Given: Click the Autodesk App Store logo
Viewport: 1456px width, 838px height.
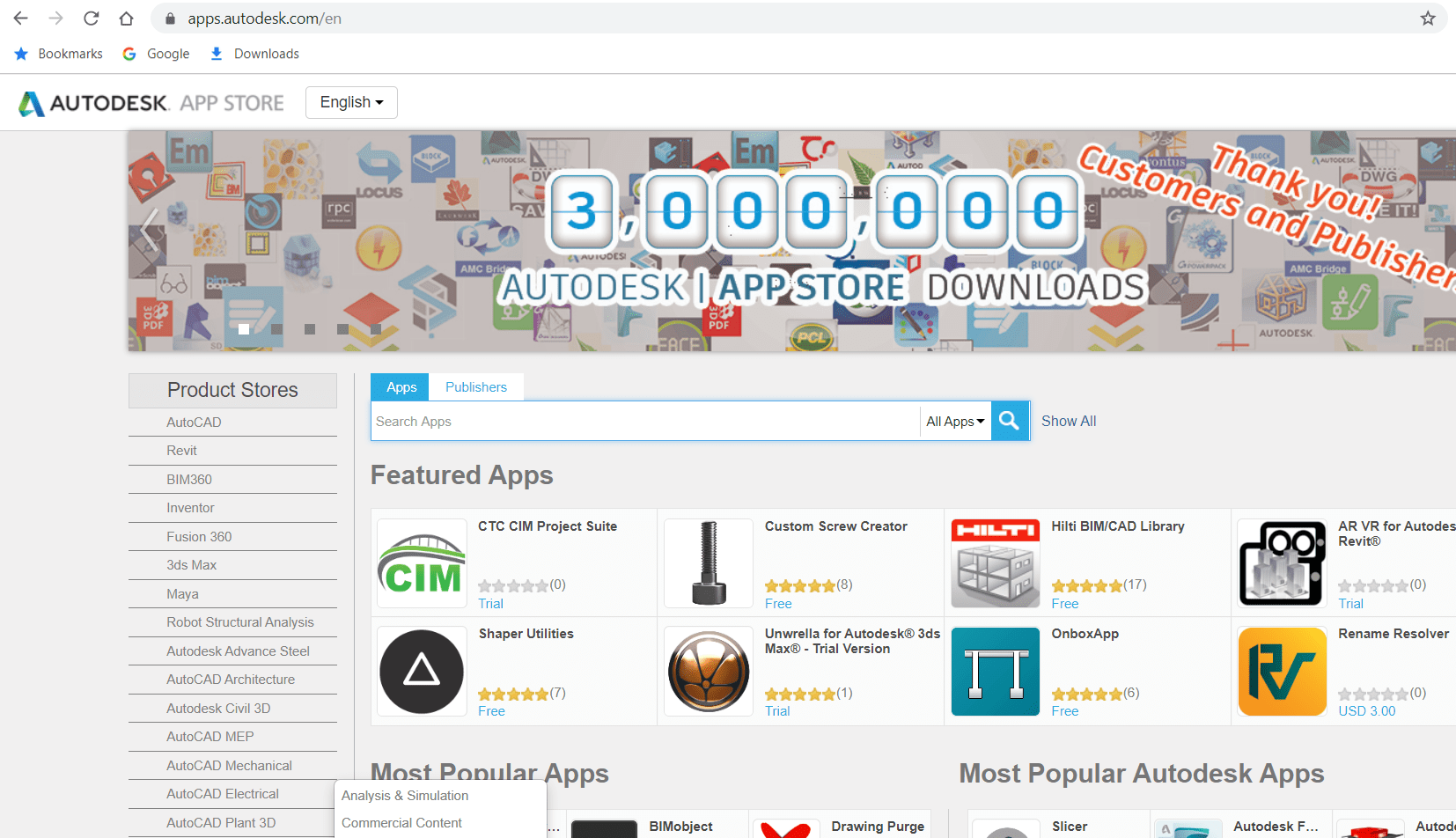Looking at the screenshot, I should click(151, 103).
